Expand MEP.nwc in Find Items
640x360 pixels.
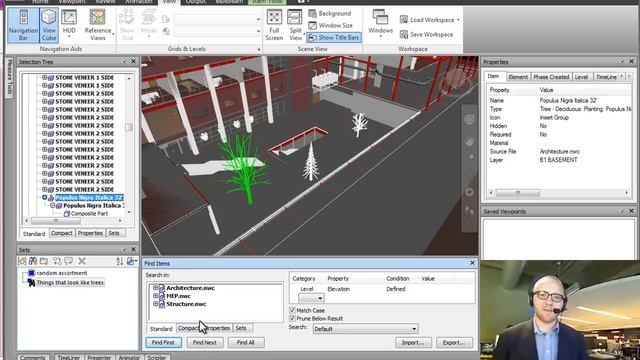click(155, 296)
